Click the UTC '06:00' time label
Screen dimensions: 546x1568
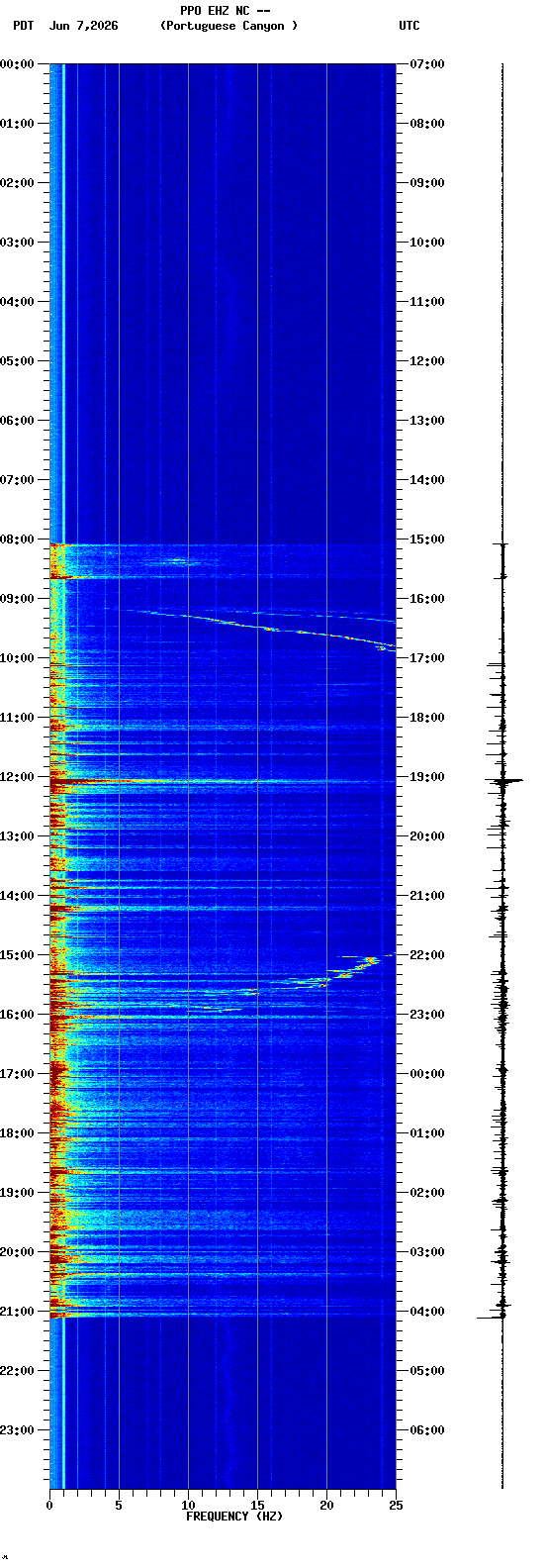click(x=427, y=1430)
